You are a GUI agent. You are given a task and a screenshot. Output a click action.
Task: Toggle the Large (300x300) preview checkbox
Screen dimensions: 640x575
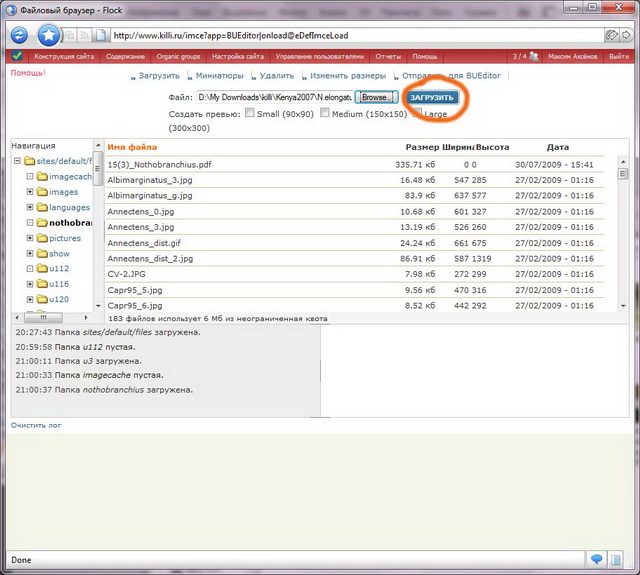(x=416, y=114)
